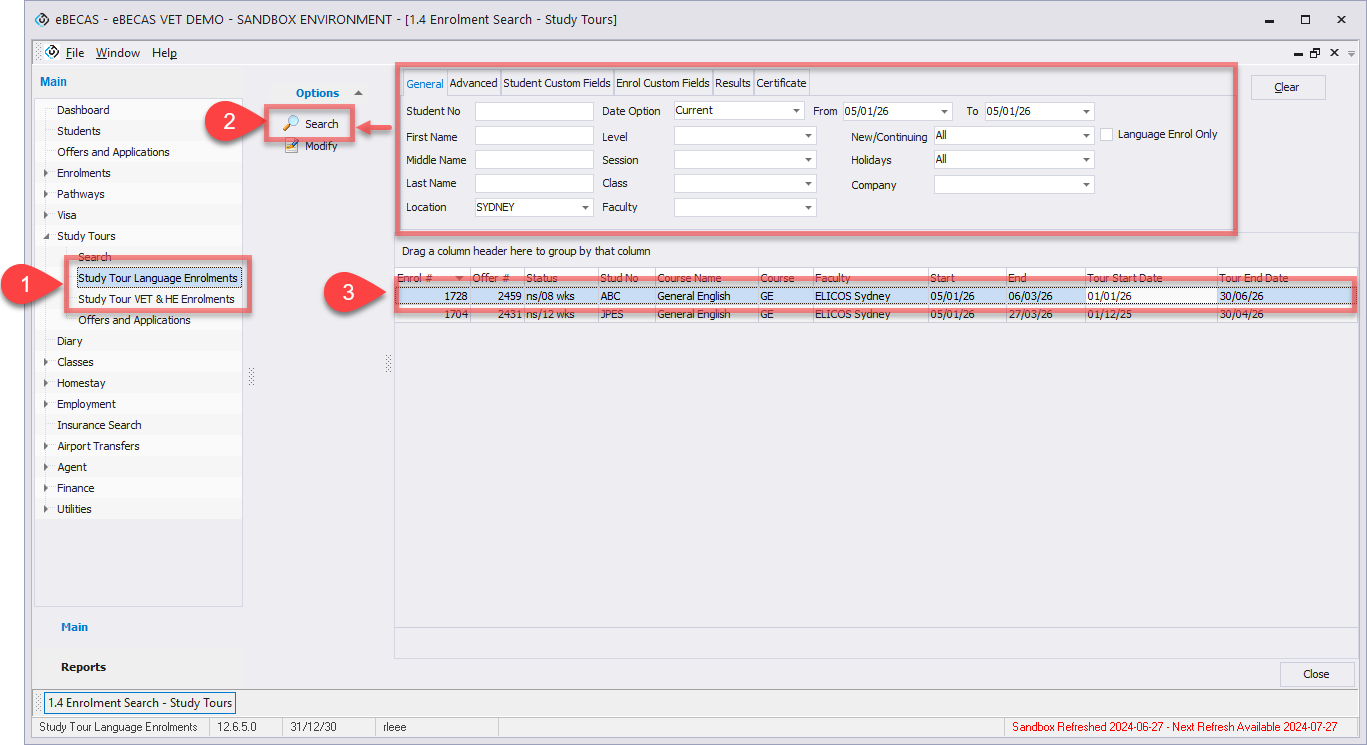Click the Clear button
This screenshot has height=745, width=1367.
1287,87
